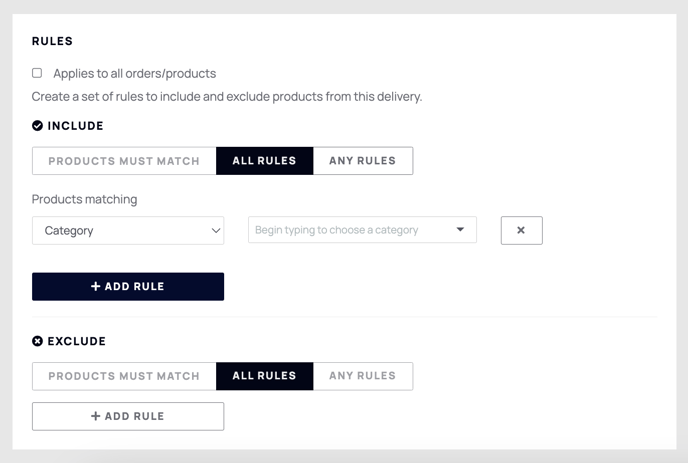Select Any Rules under the Exclude section

(x=363, y=376)
